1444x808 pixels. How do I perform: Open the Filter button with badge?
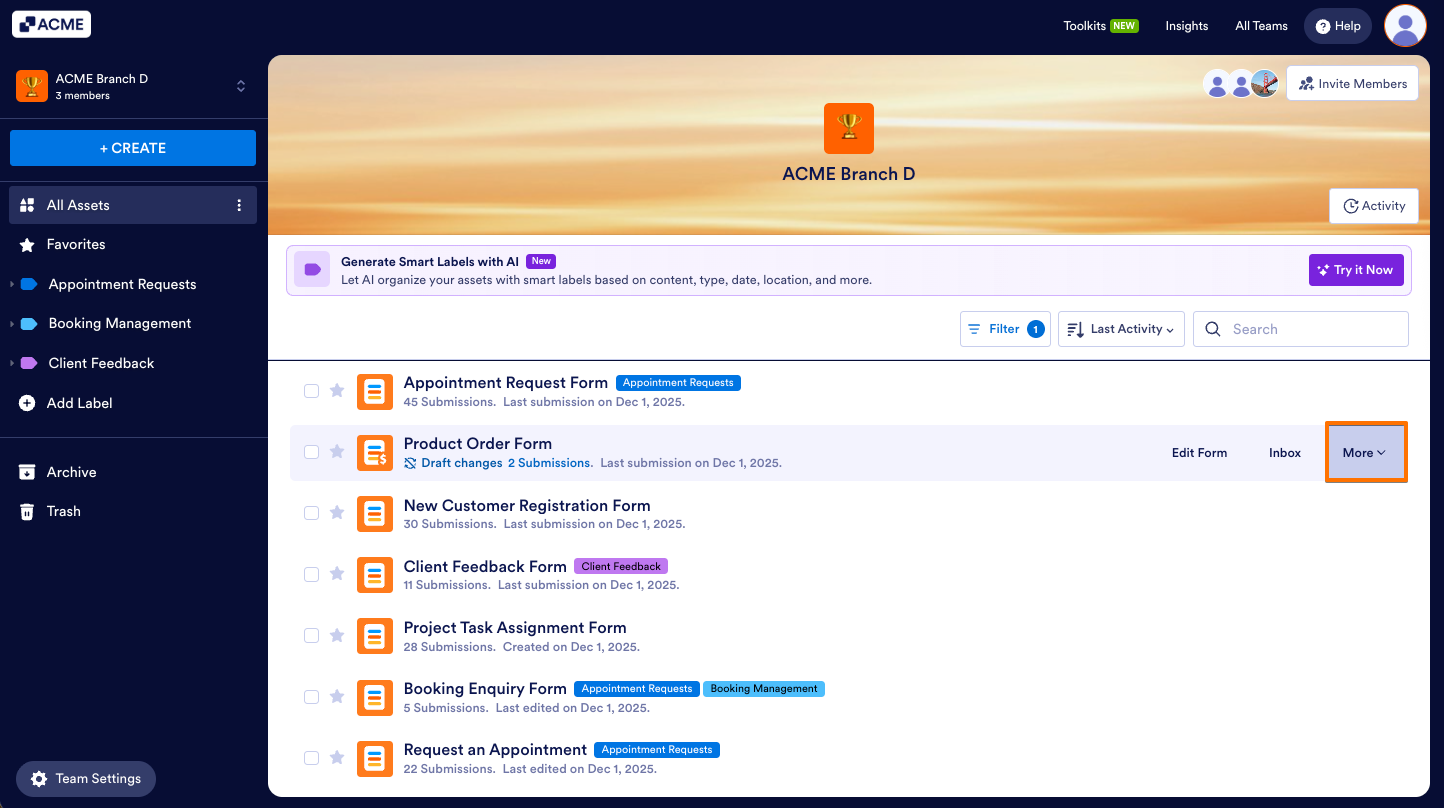pyautogui.click(x=1005, y=329)
